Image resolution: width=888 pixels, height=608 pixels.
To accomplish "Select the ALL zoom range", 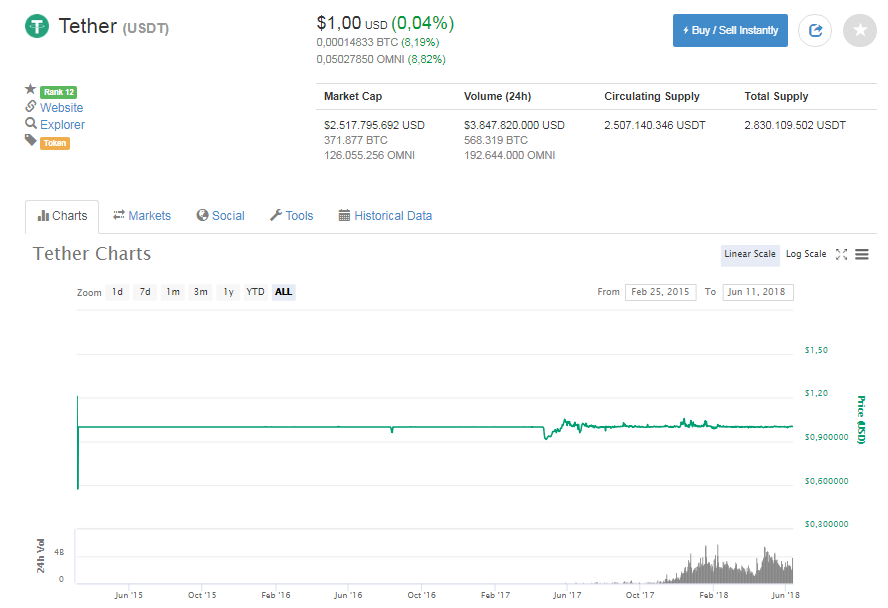I will 283,292.
